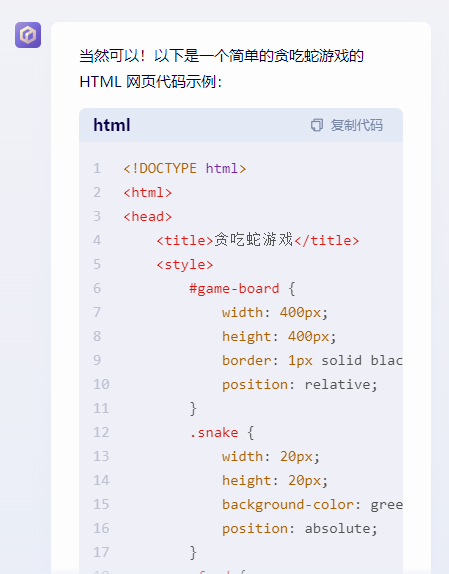Click the background-color declaration on line 15
This screenshot has height=574, width=449.
312,504
